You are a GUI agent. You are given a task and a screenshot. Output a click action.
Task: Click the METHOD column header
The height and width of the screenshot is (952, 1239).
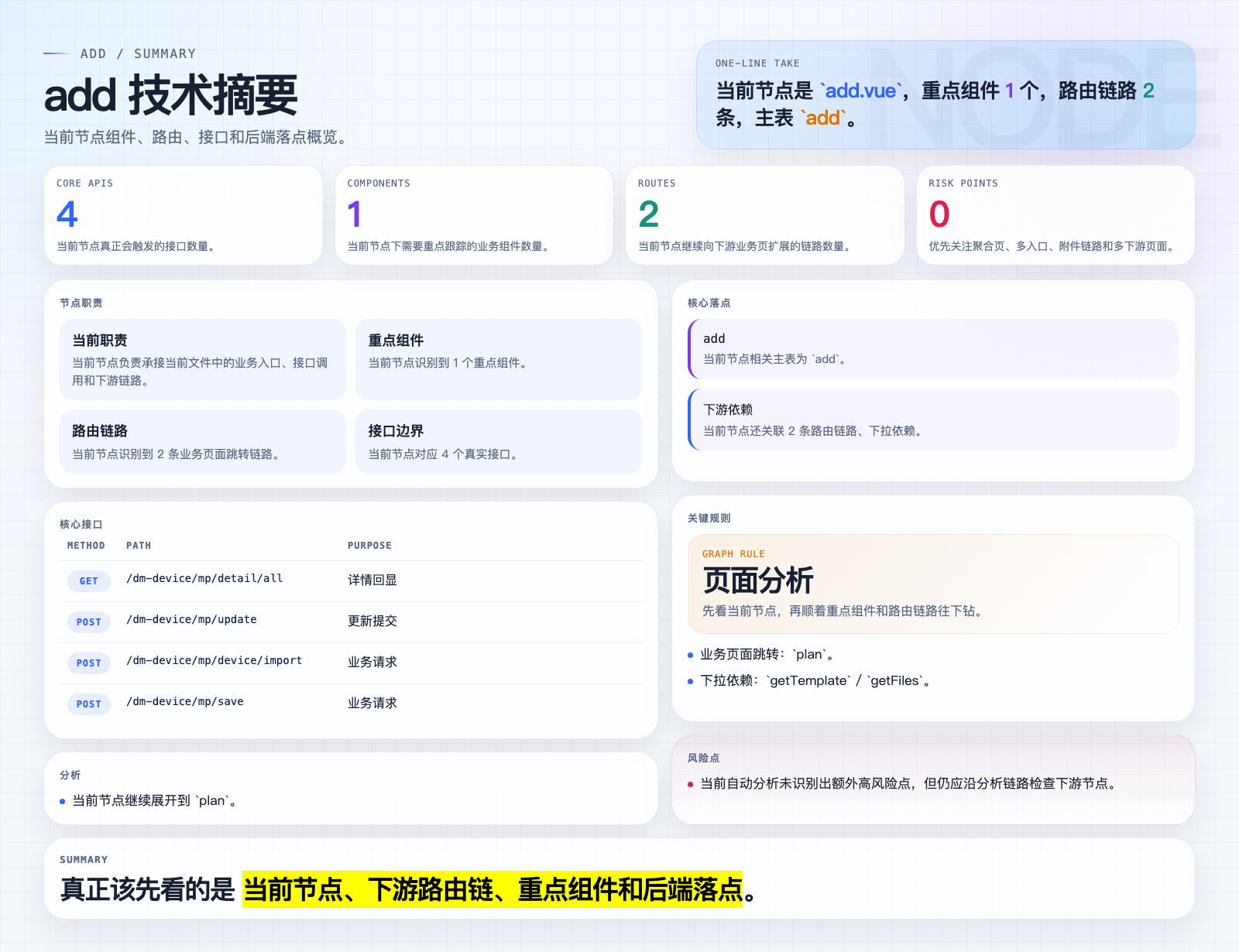click(86, 546)
